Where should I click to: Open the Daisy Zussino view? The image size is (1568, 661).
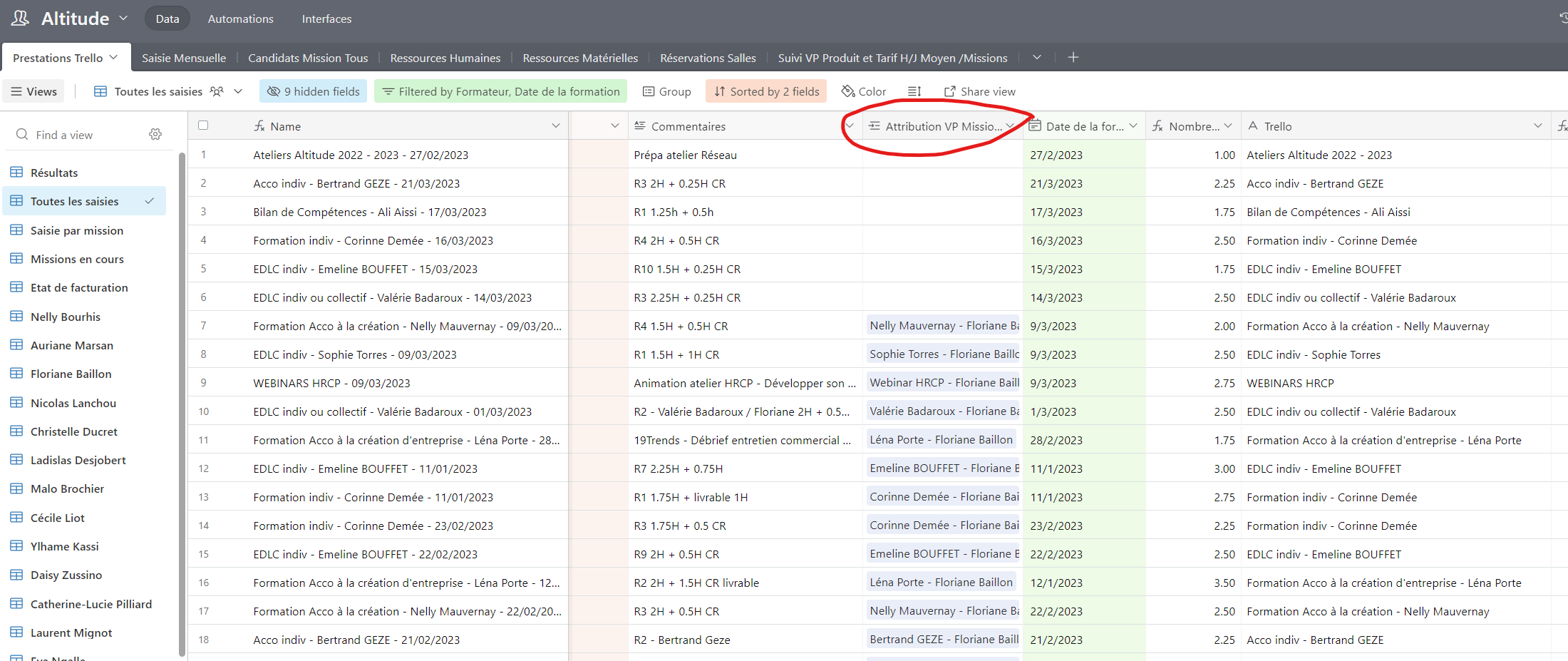(x=84, y=575)
